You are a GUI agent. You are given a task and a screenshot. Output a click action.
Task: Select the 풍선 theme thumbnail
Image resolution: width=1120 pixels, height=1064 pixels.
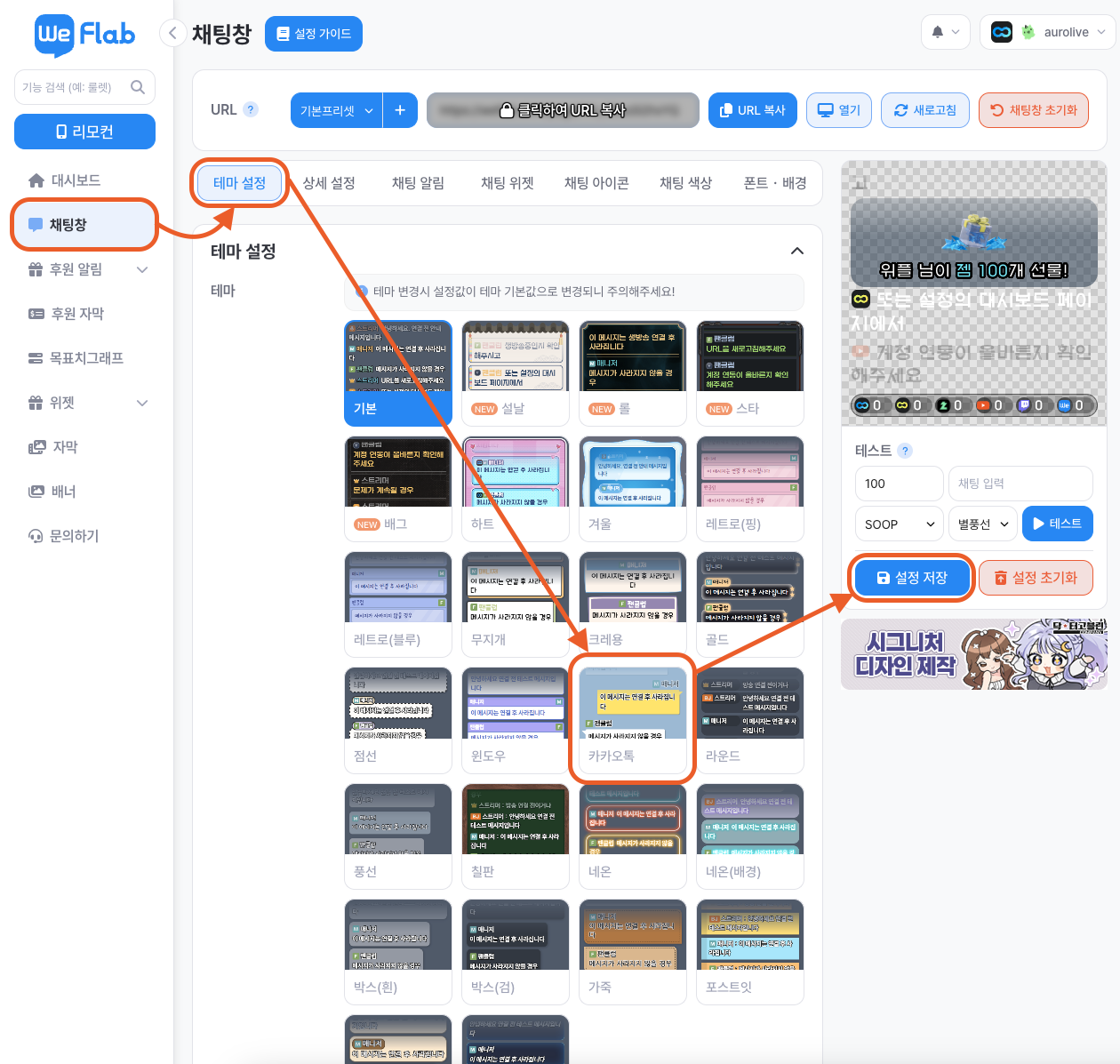398,836
